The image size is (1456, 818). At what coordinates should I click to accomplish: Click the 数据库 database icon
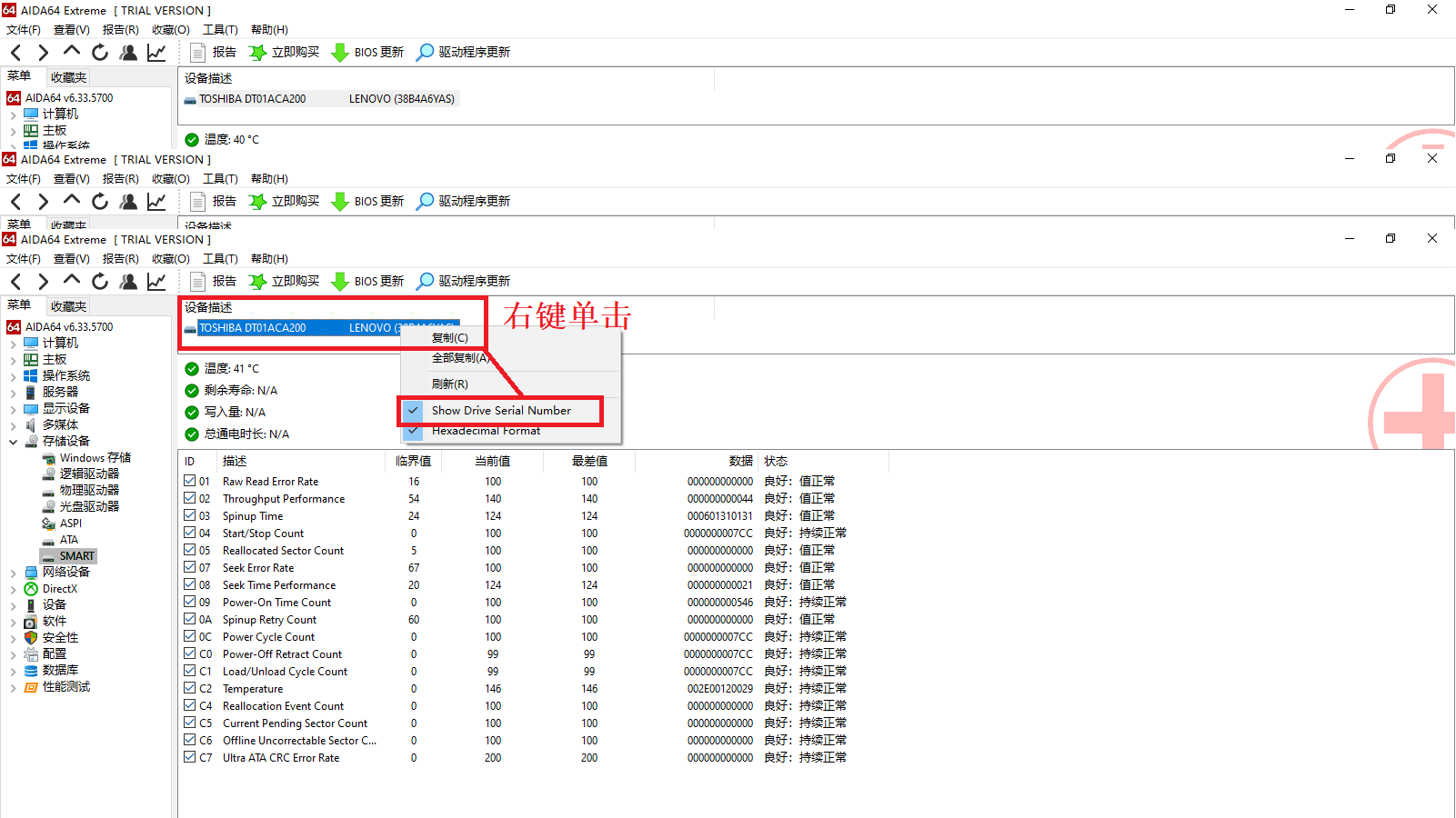tap(31, 671)
